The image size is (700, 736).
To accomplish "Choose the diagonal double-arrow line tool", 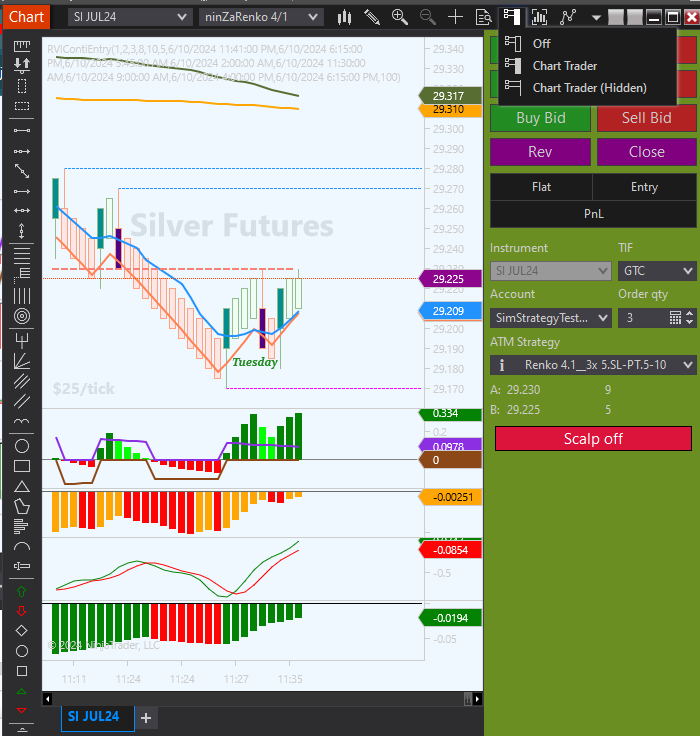I will tap(22, 171).
